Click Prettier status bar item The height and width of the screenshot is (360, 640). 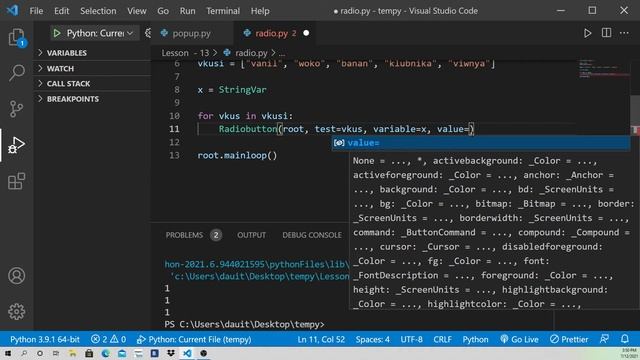click(x=569, y=339)
